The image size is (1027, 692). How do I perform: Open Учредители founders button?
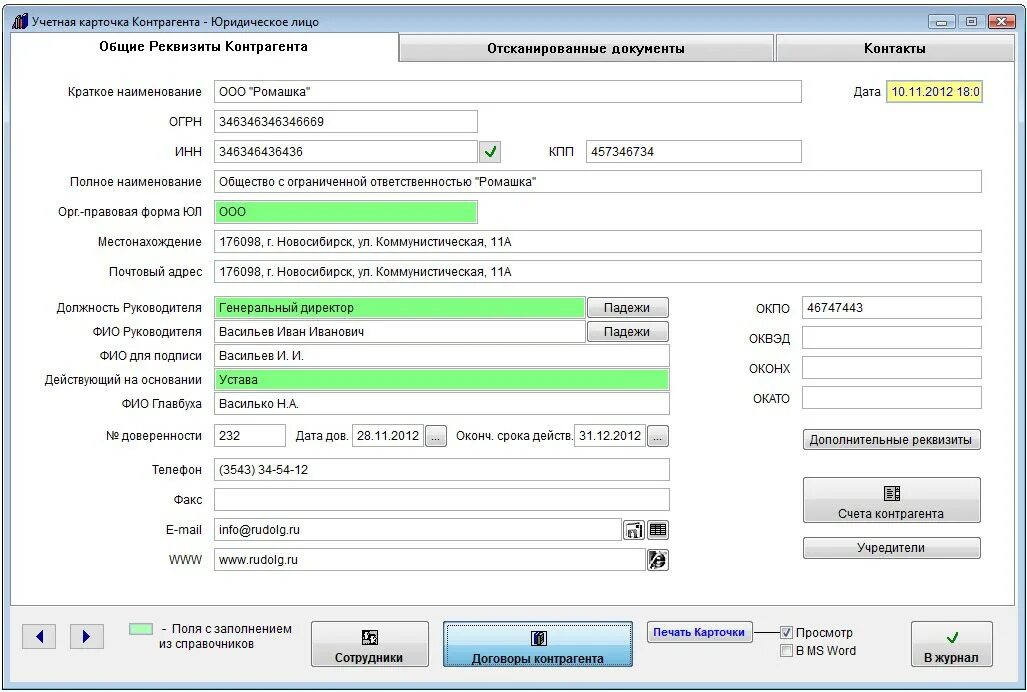(x=891, y=548)
